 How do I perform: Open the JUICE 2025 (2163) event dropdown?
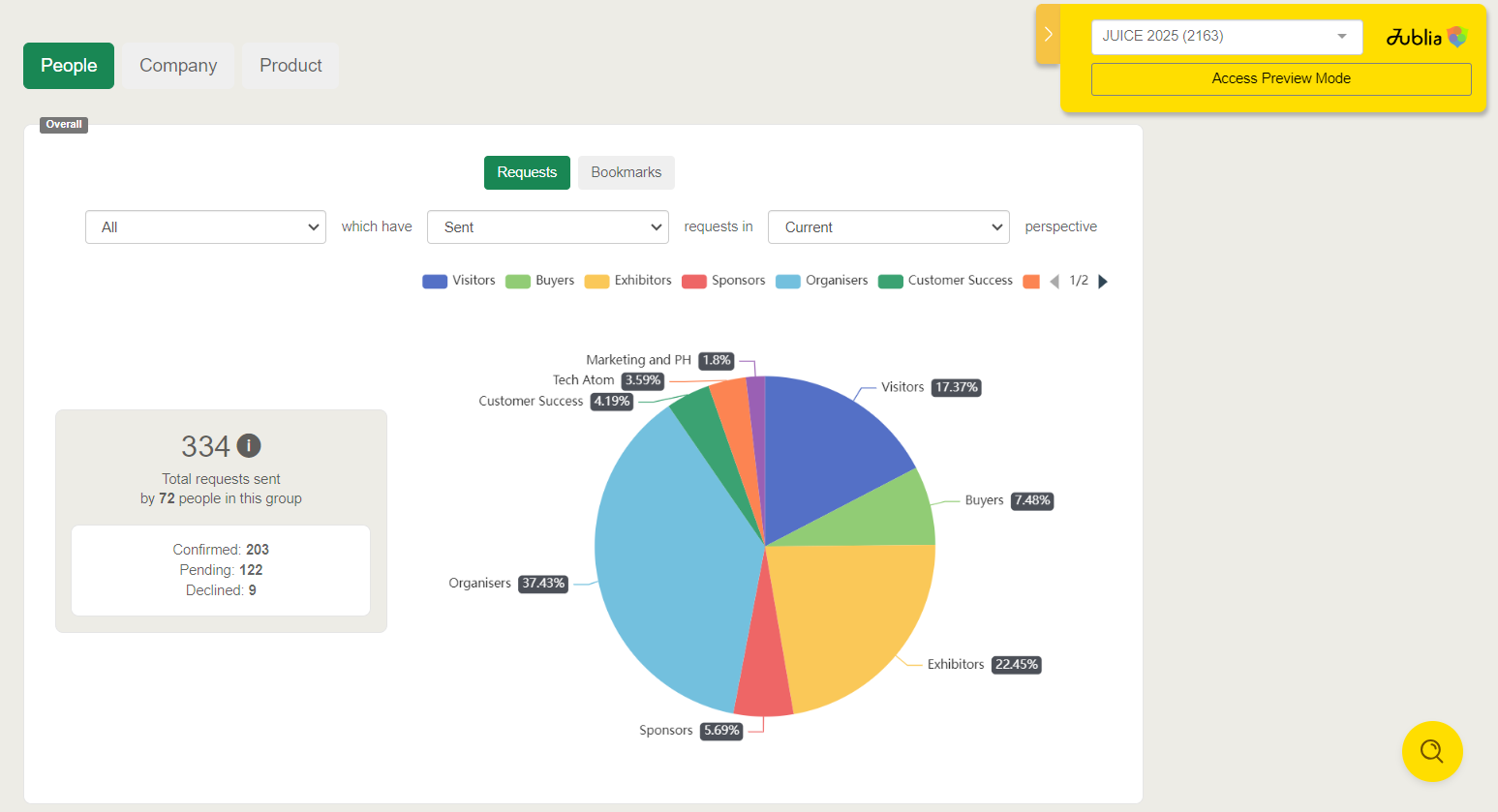pyautogui.click(x=1227, y=37)
